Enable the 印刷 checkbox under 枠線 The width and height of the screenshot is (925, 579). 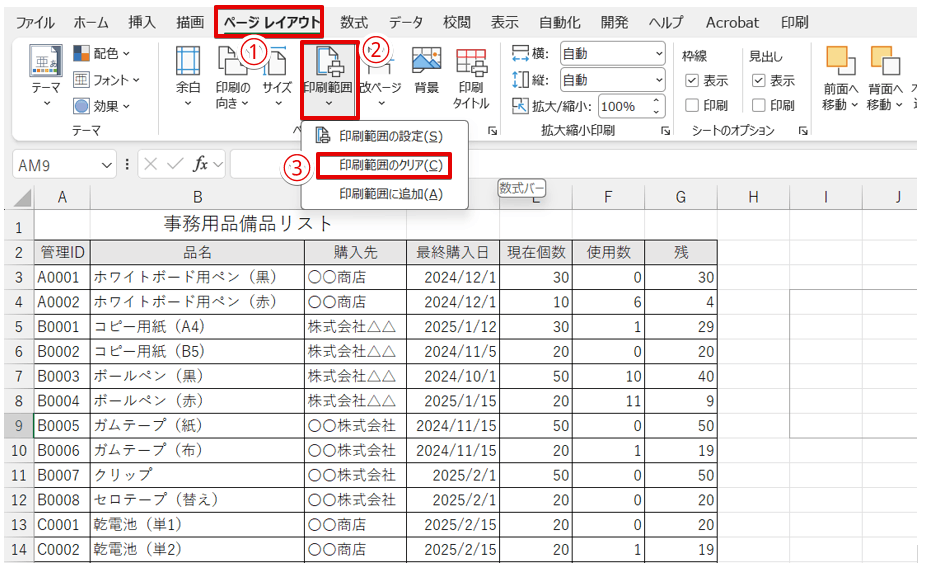pyautogui.click(x=690, y=104)
